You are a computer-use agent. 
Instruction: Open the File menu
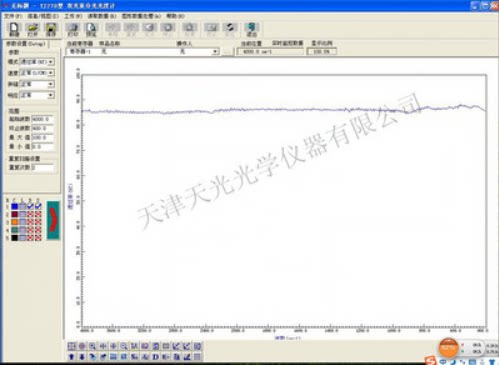[x=12, y=16]
